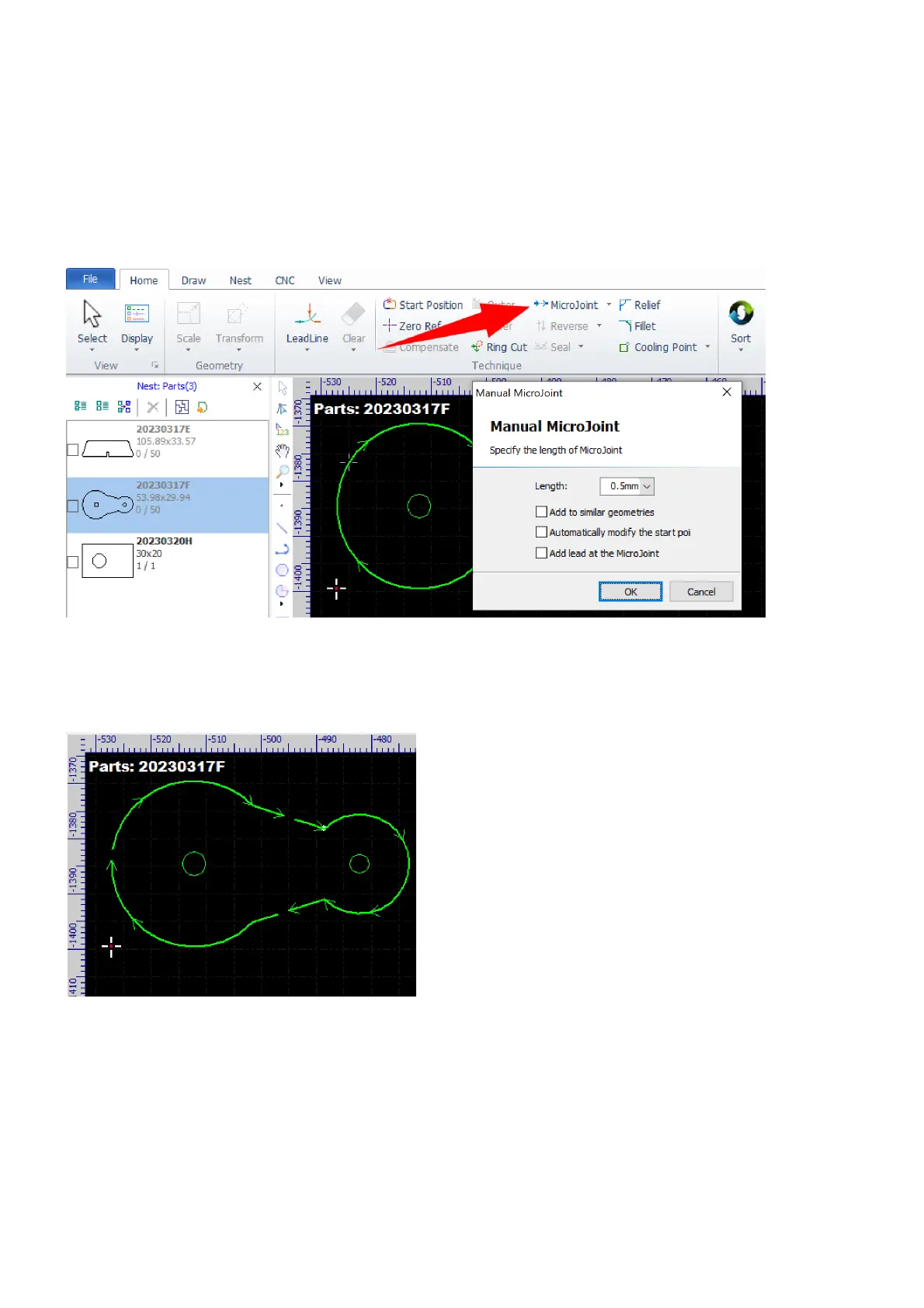The image size is (924, 1308).
Task: Click the Clear eraser icon
Action: [x=353, y=314]
